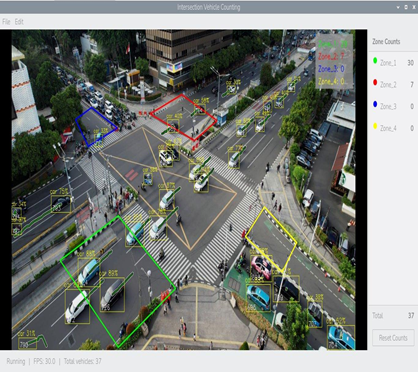Click the yellow Zone_4 color dot
Image resolution: width=418 pixels, height=372 pixels.
pyautogui.click(x=375, y=126)
